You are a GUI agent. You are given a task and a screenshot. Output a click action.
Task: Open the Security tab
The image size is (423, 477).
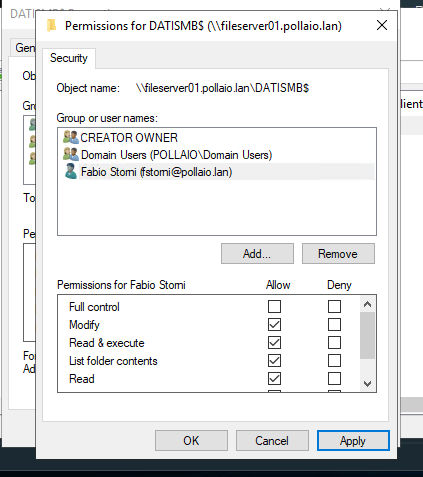point(69,58)
